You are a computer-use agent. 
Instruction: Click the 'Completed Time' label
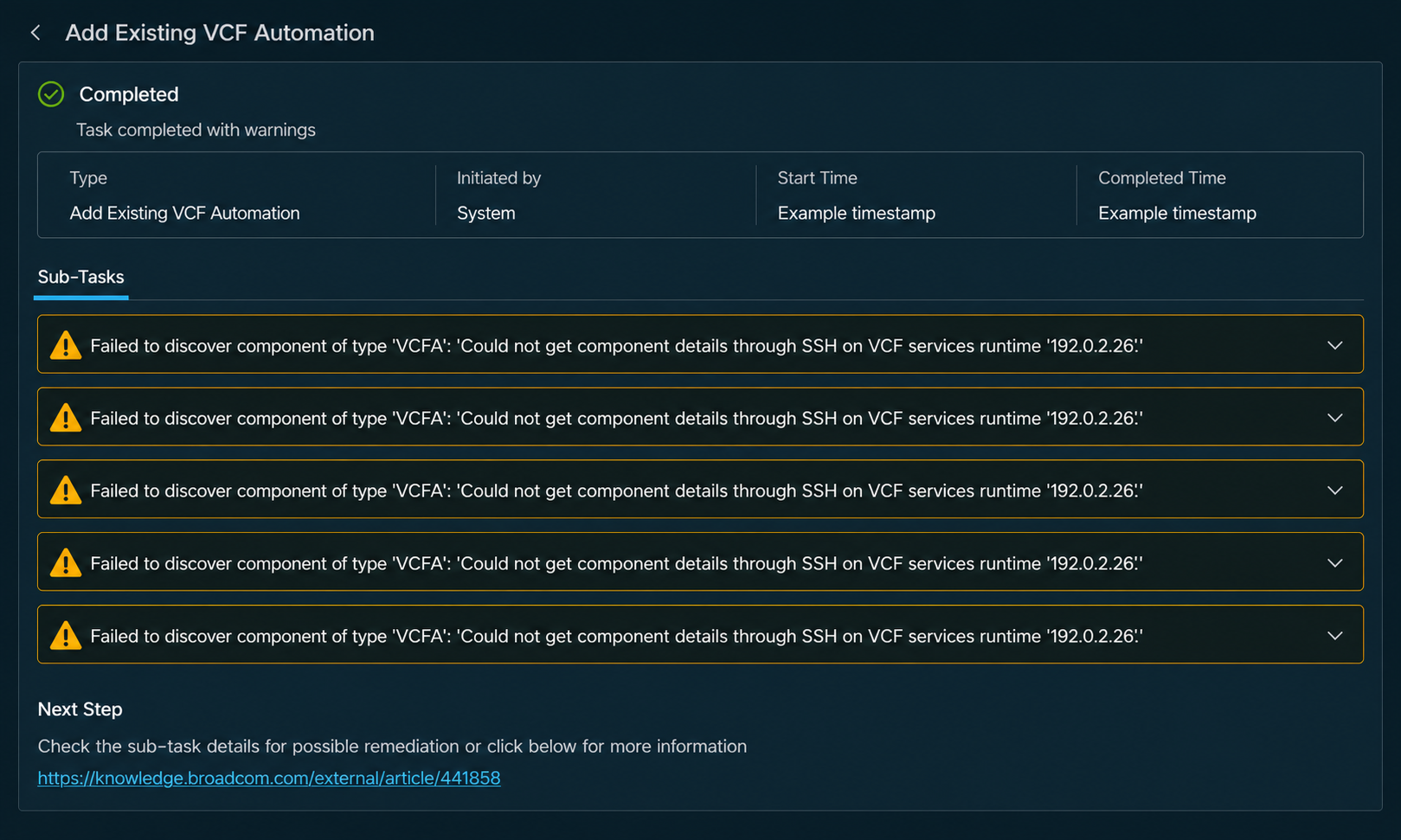click(x=1162, y=178)
